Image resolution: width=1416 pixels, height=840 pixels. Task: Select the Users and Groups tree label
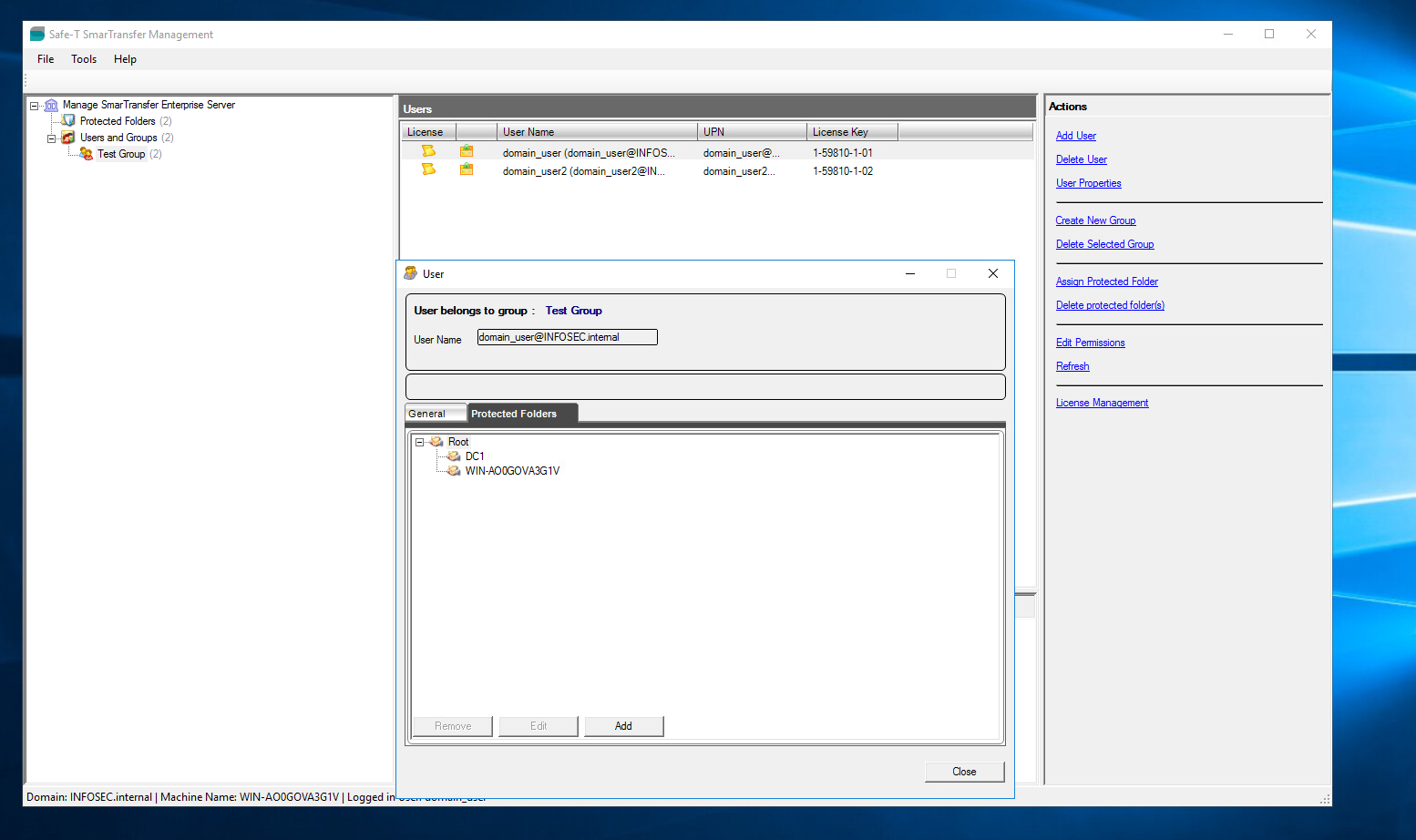point(118,138)
